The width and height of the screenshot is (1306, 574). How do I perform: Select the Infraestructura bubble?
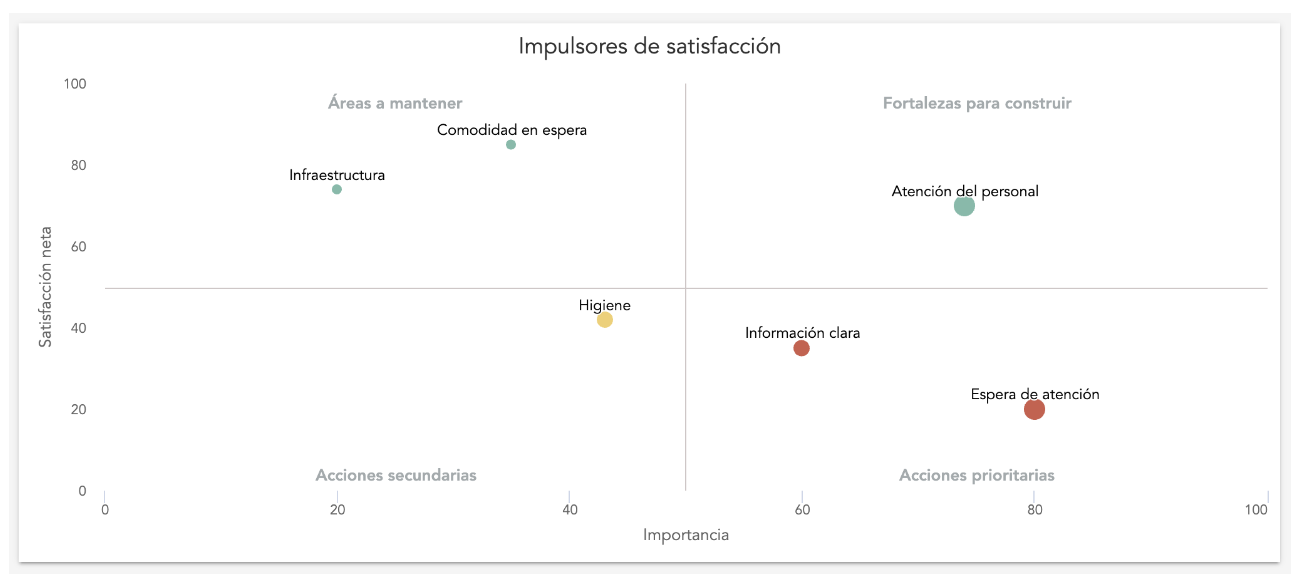(337, 189)
